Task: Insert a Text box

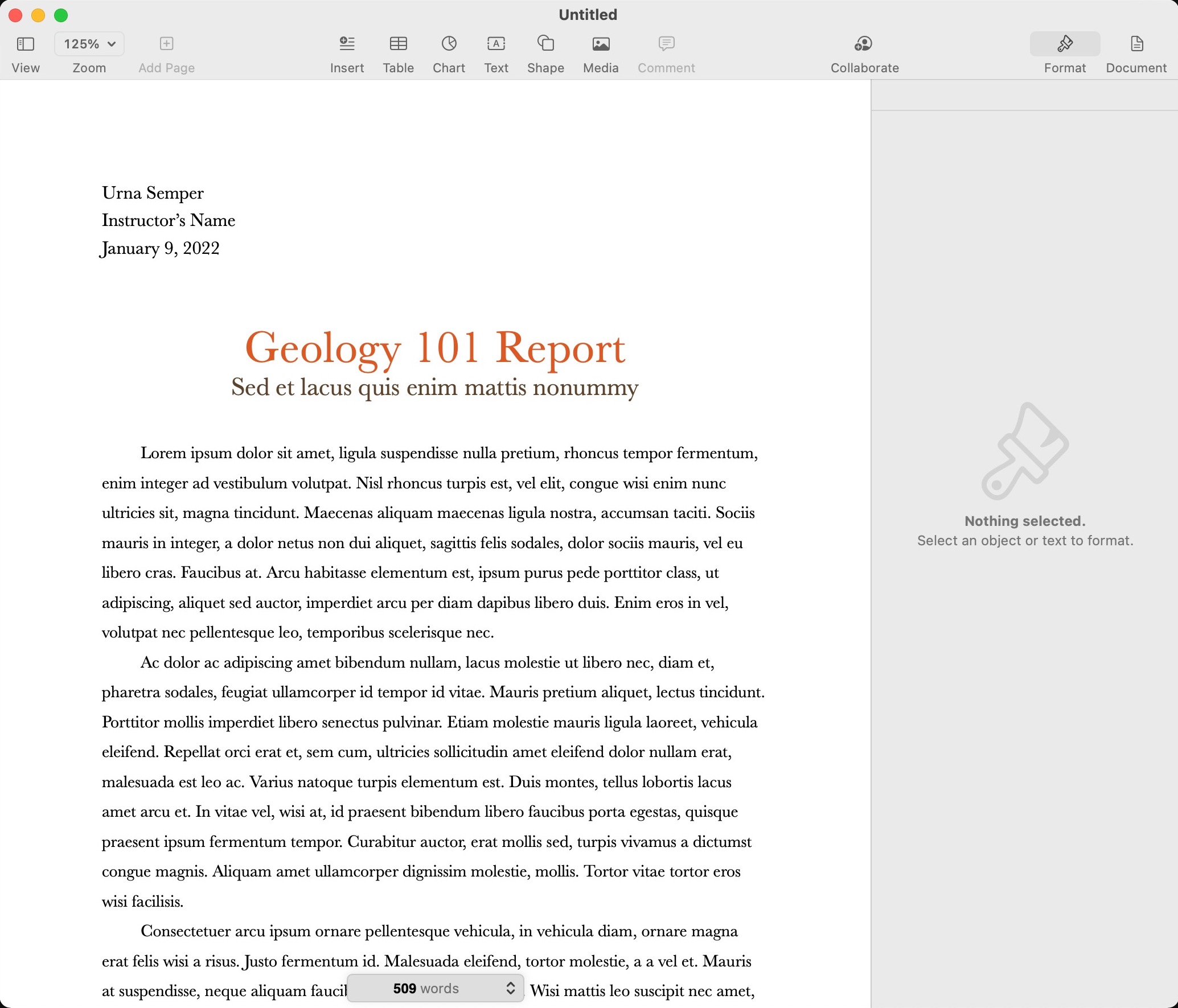Action: 496,44
